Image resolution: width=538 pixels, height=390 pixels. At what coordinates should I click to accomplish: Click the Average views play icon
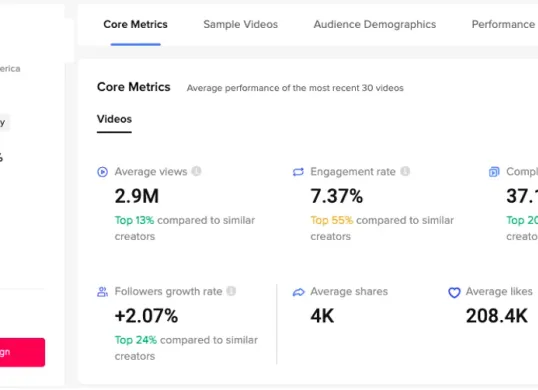(103, 172)
